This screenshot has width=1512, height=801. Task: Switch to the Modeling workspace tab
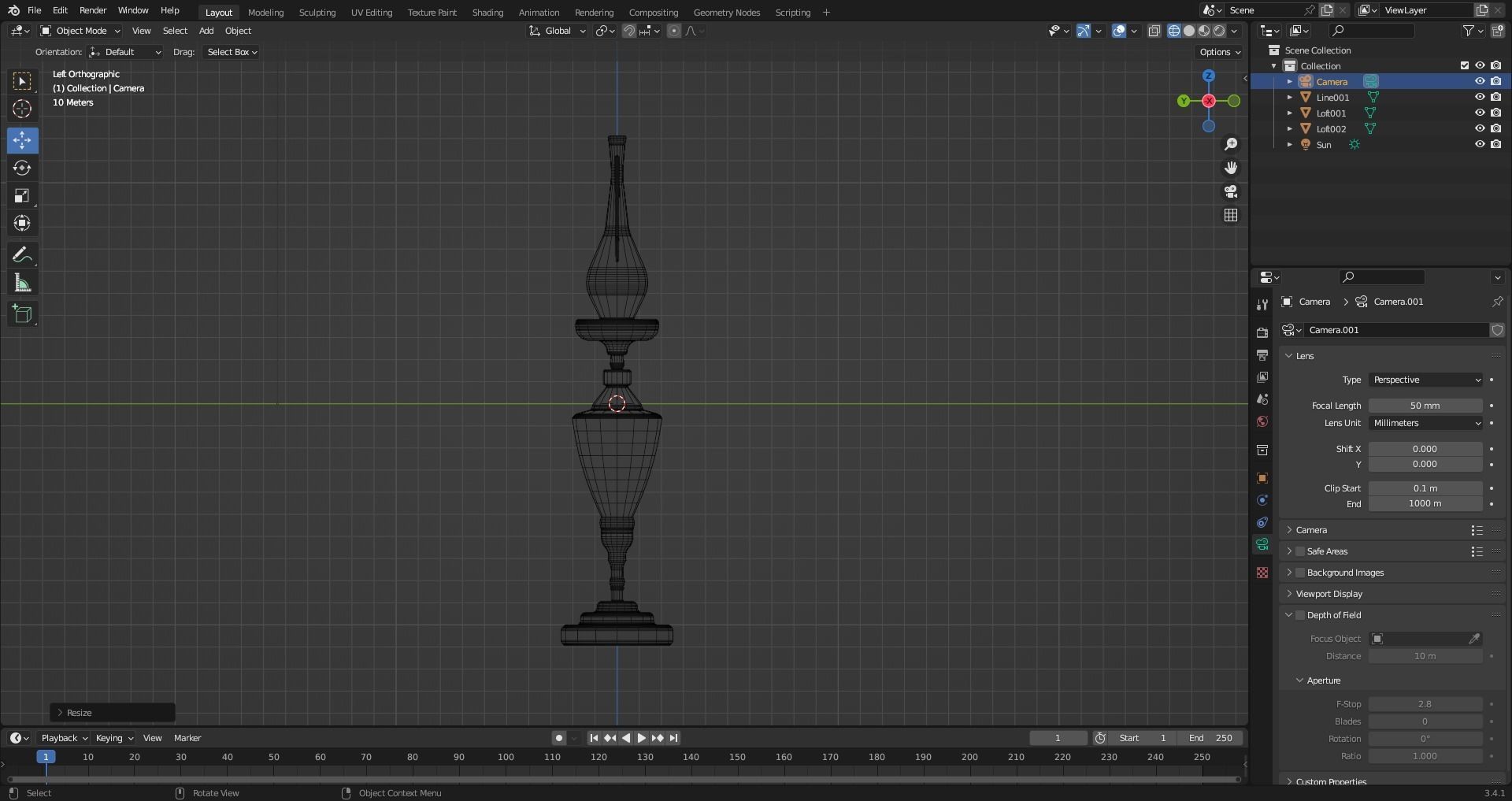265,12
